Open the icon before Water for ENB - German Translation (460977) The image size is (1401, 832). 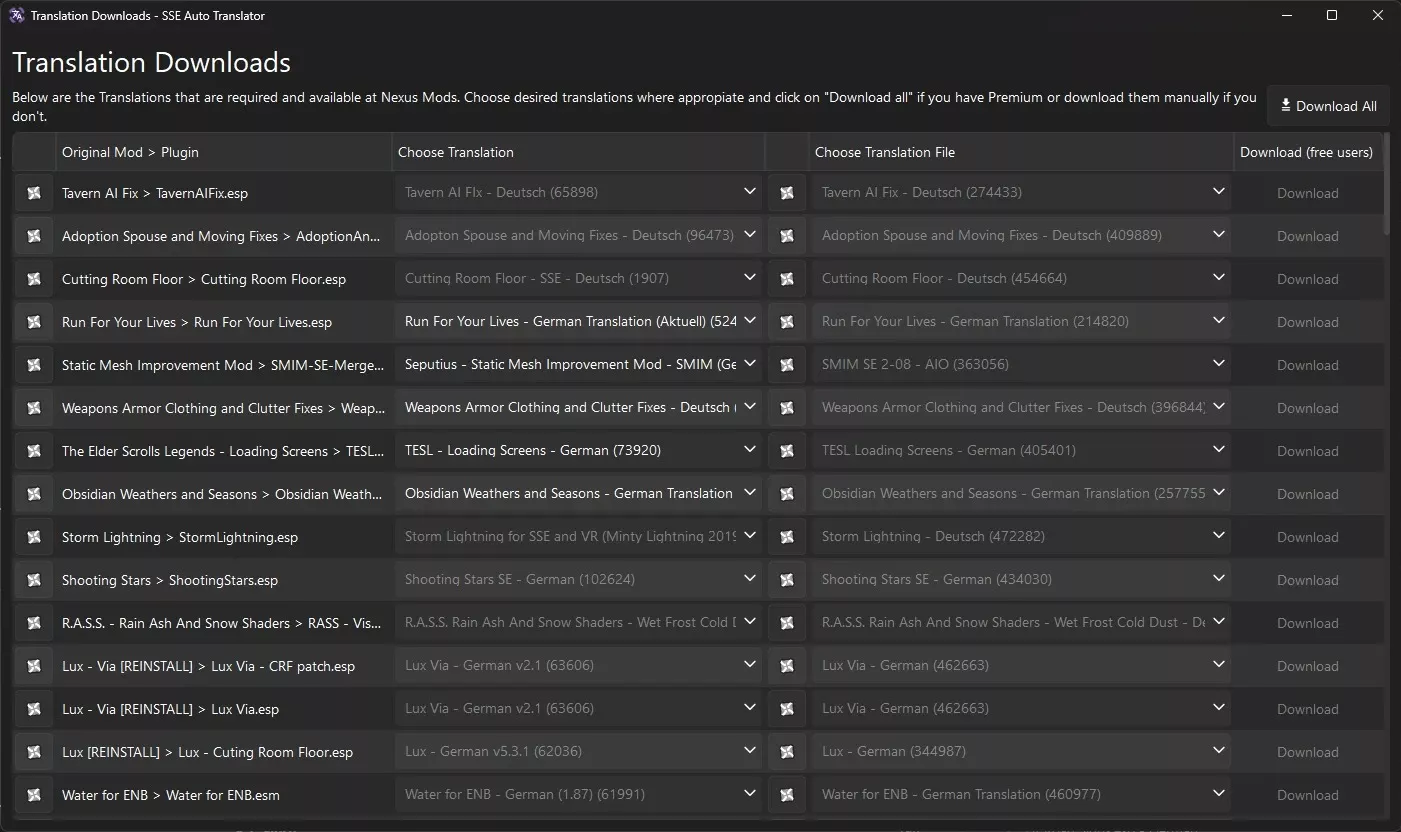coord(787,795)
